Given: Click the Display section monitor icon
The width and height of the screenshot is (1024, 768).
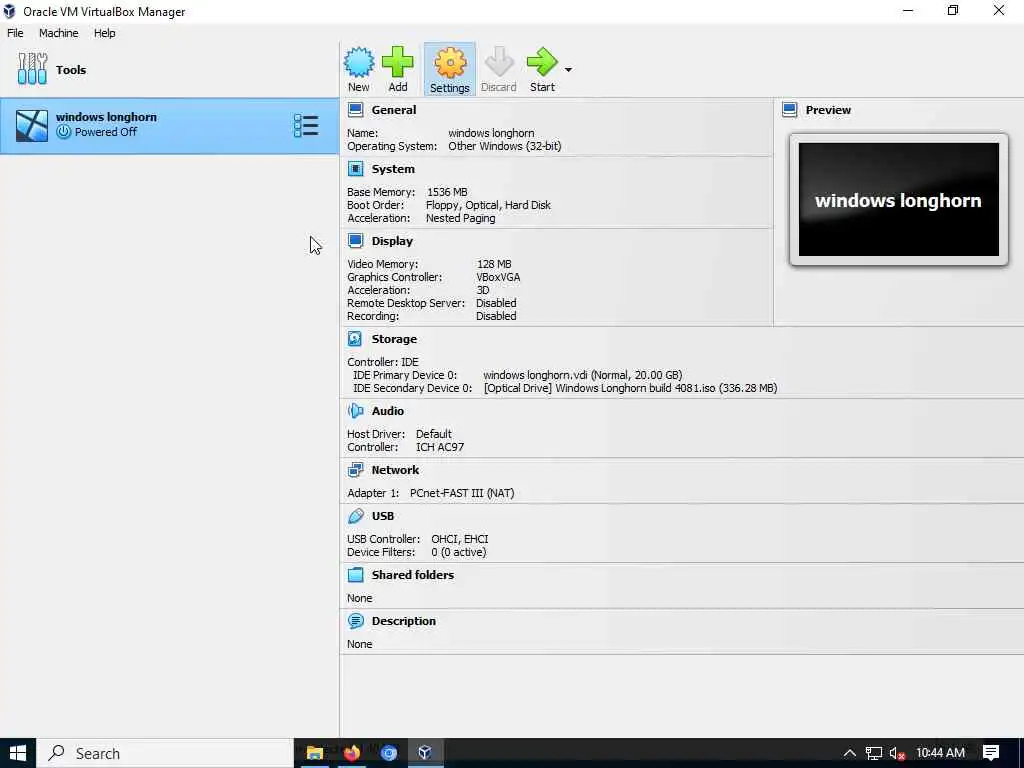Looking at the screenshot, I should pyautogui.click(x=355, y=241).
